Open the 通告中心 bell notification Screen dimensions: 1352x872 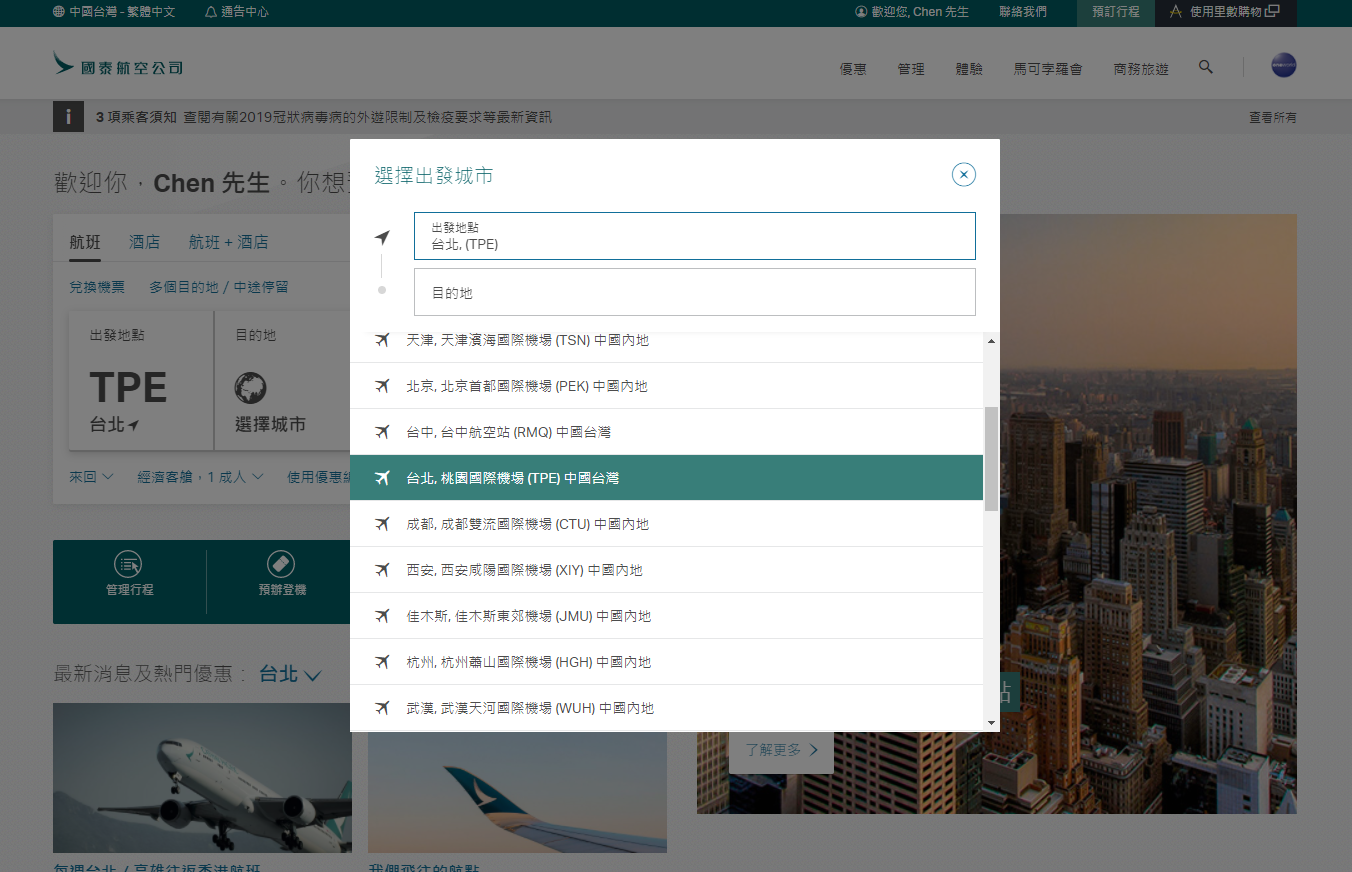(236, 12)
